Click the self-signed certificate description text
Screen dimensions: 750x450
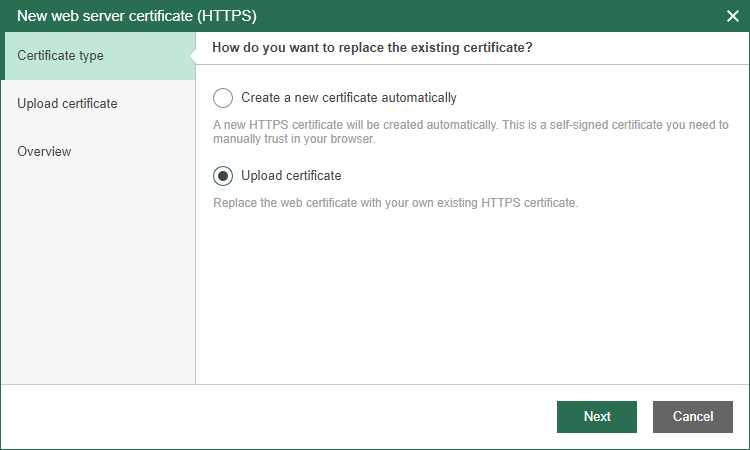471,125
